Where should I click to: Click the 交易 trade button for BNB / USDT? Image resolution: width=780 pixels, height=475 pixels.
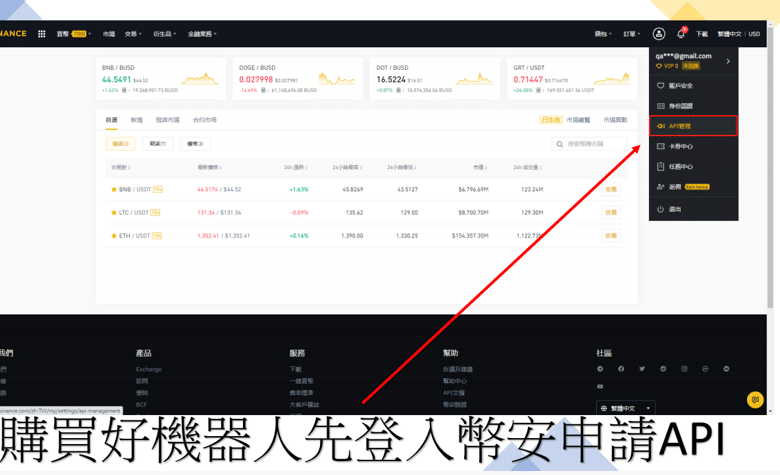[x=611, y=190]
